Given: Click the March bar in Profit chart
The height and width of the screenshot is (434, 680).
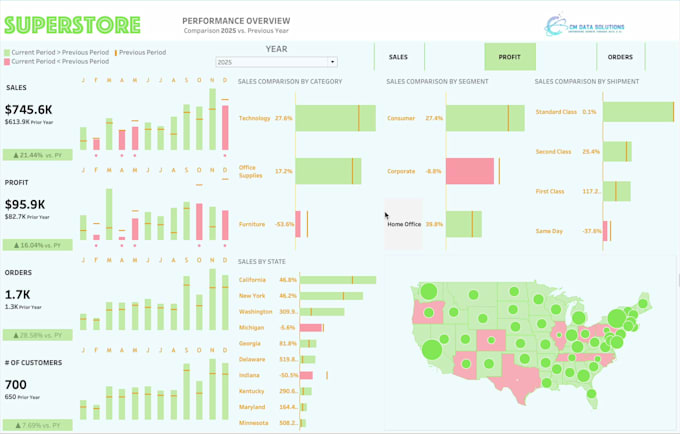Looking at the screenshot, I should pyautogui.click(x=109, y=214).
